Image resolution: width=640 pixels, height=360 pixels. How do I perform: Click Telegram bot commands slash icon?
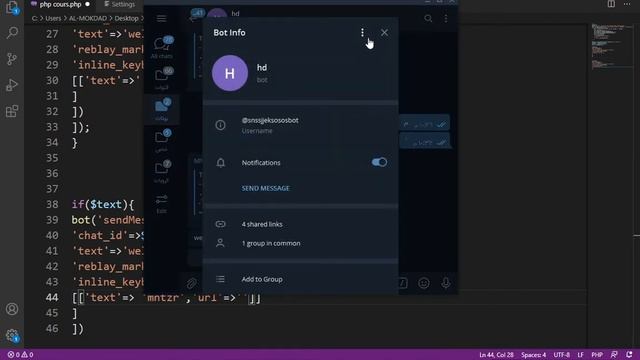coord(403,283)
